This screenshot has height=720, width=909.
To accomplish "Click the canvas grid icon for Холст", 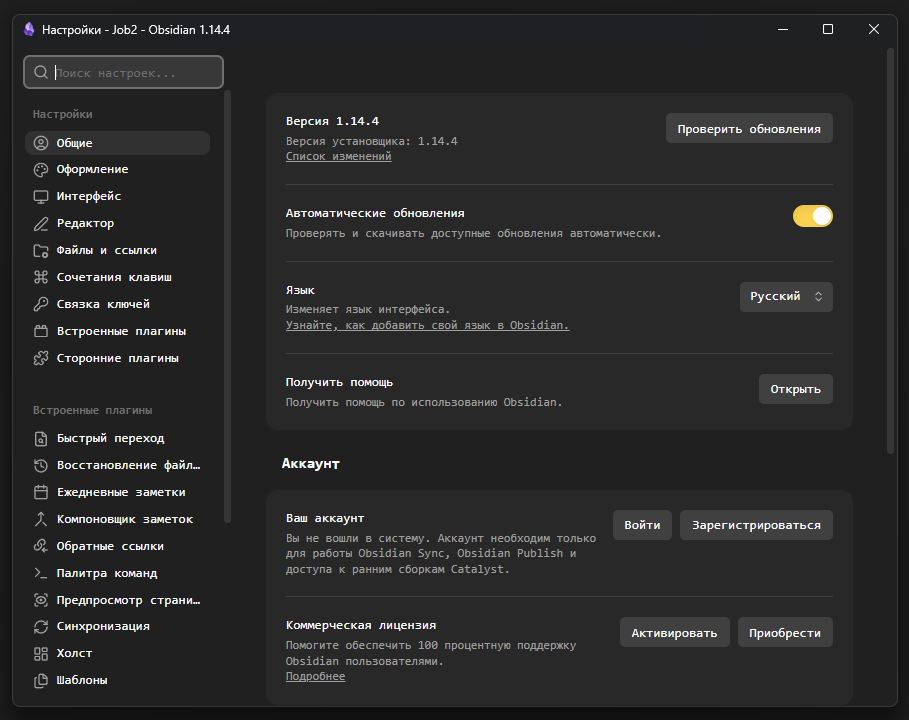I will click(41, 653).
